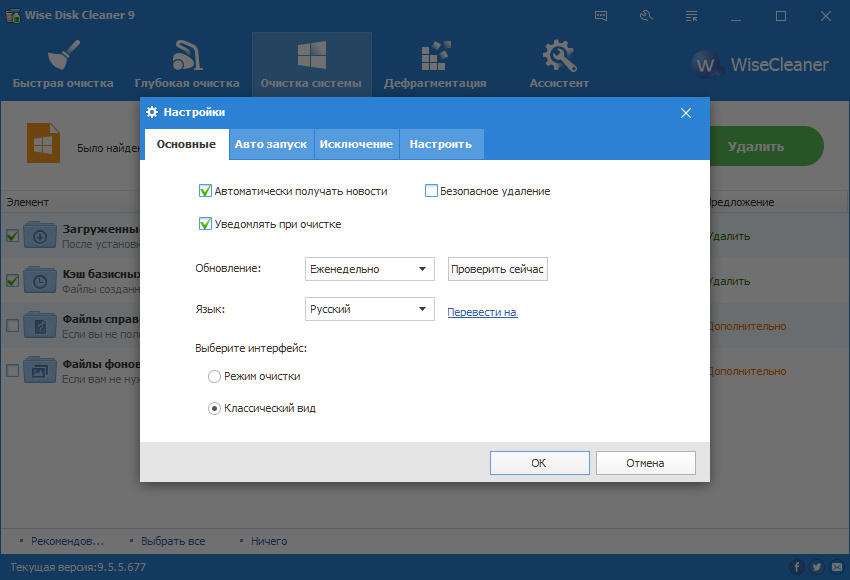Click the Кэш базисных folder clock icon
The height and width of the screenshot is (580, 850).
pyautogui.click(x=40, y=280)
